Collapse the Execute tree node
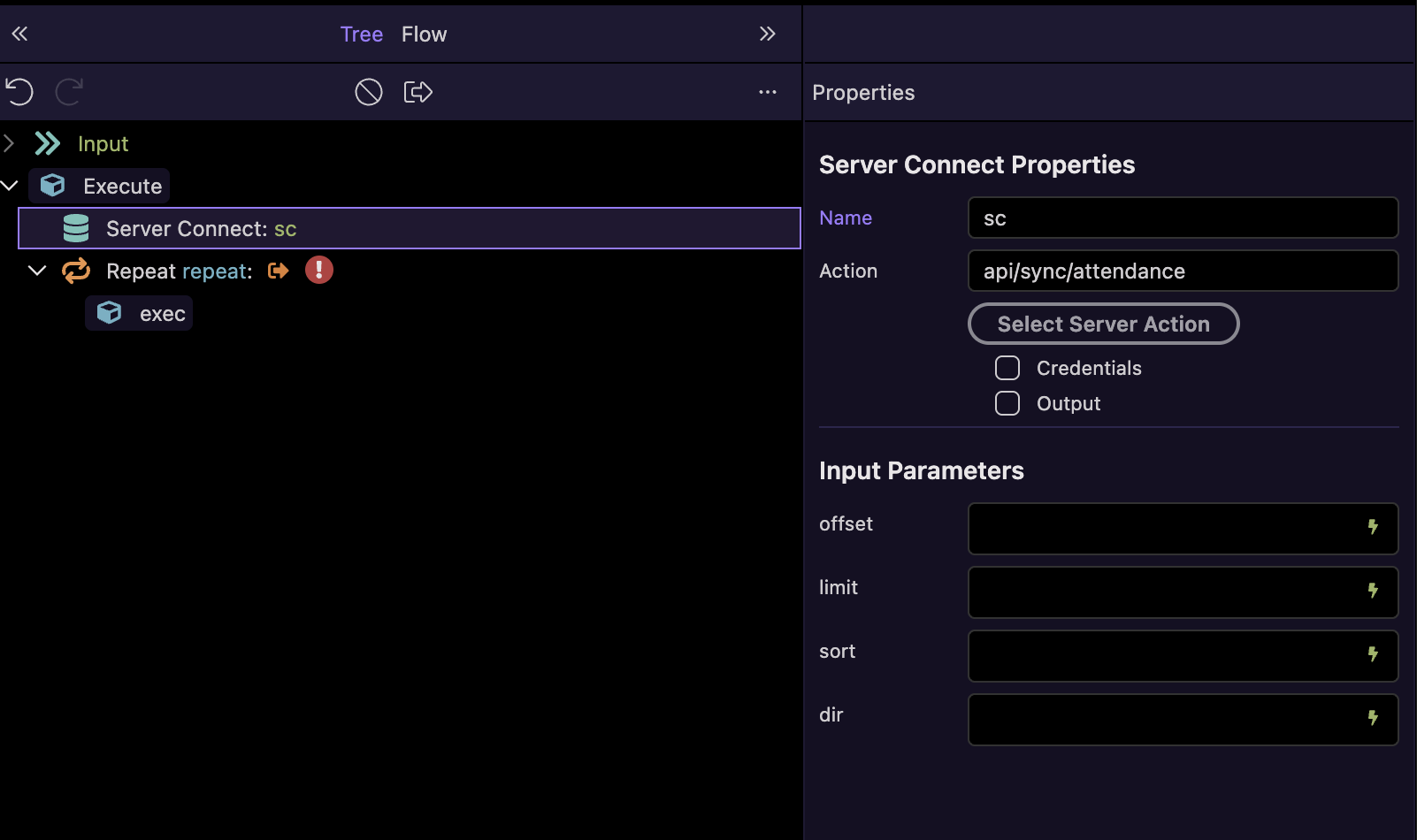1417x840 pixels. pos(10,186)
